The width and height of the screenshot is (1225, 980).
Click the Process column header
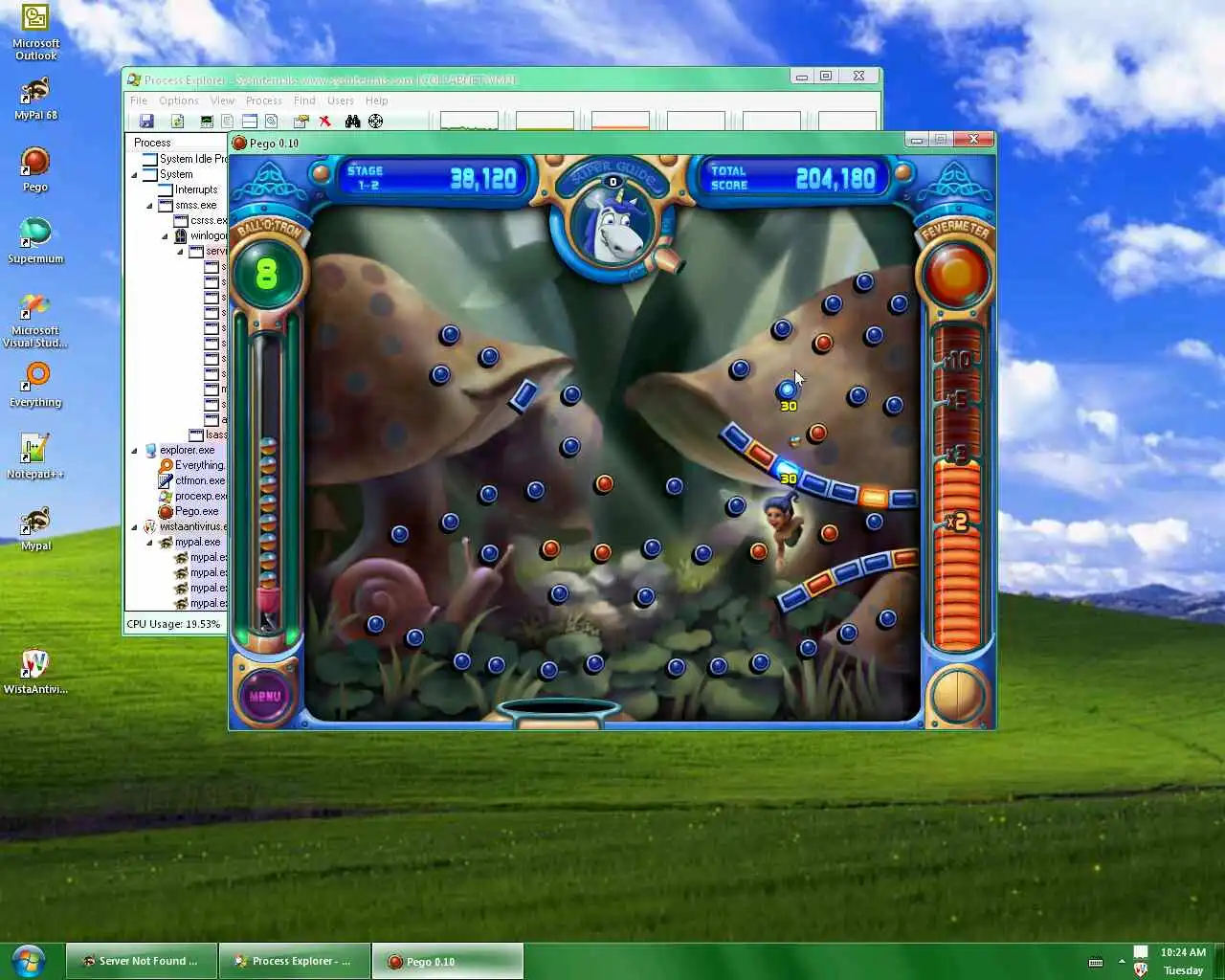pos(177,143)
